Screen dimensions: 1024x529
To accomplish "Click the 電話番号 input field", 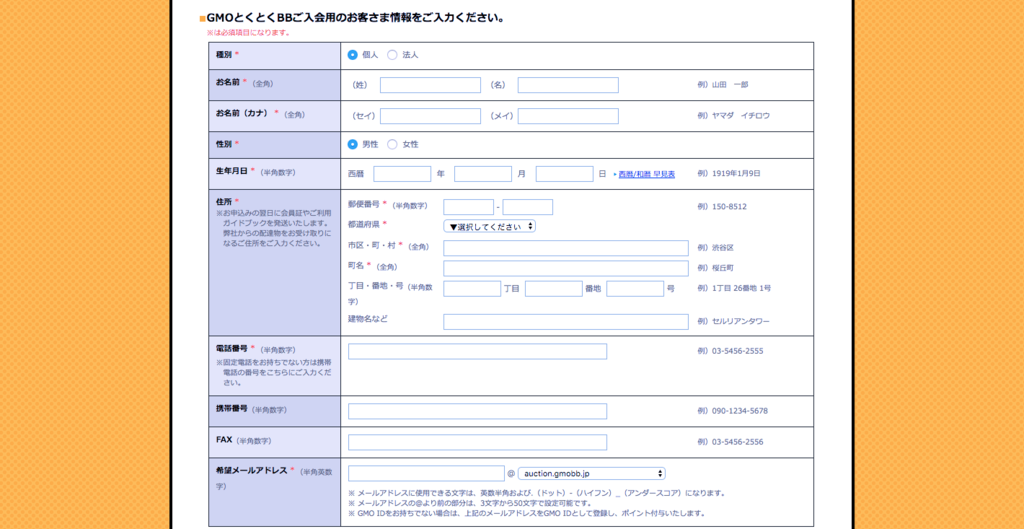I will 477,351.
